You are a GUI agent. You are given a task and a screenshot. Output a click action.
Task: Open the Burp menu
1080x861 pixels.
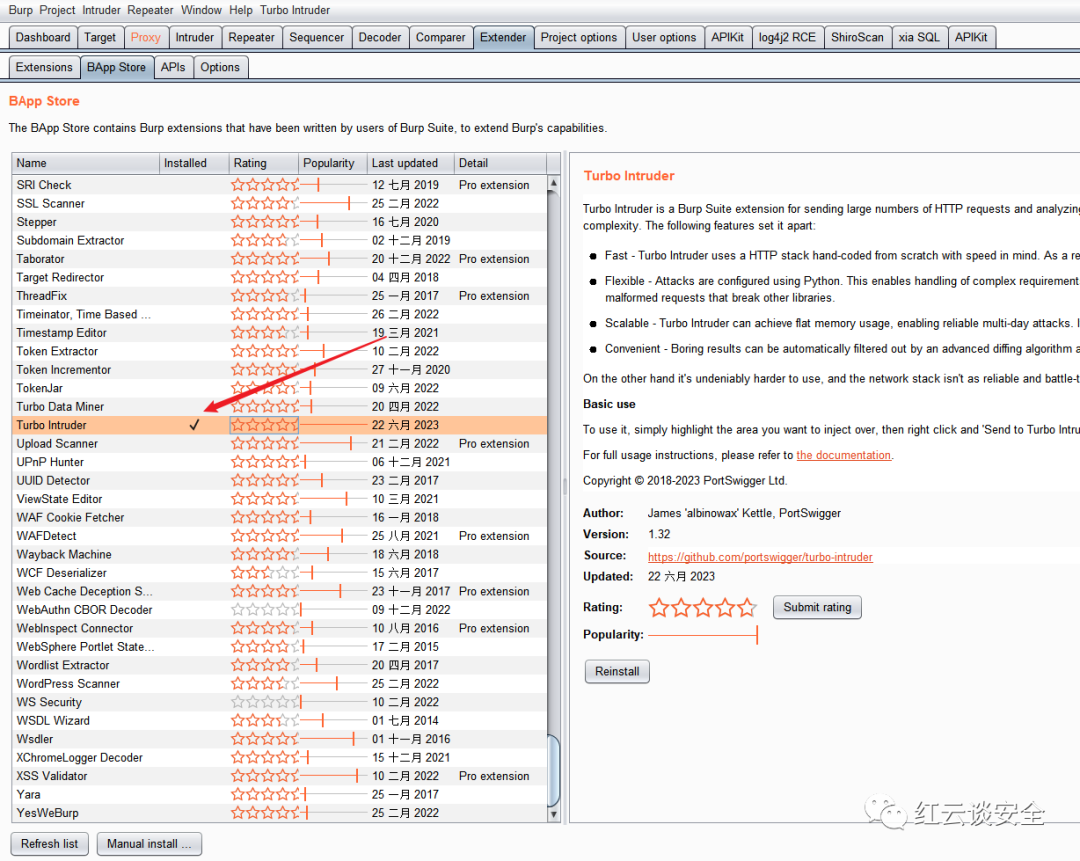pyautogui.click(x=20, y=10)
